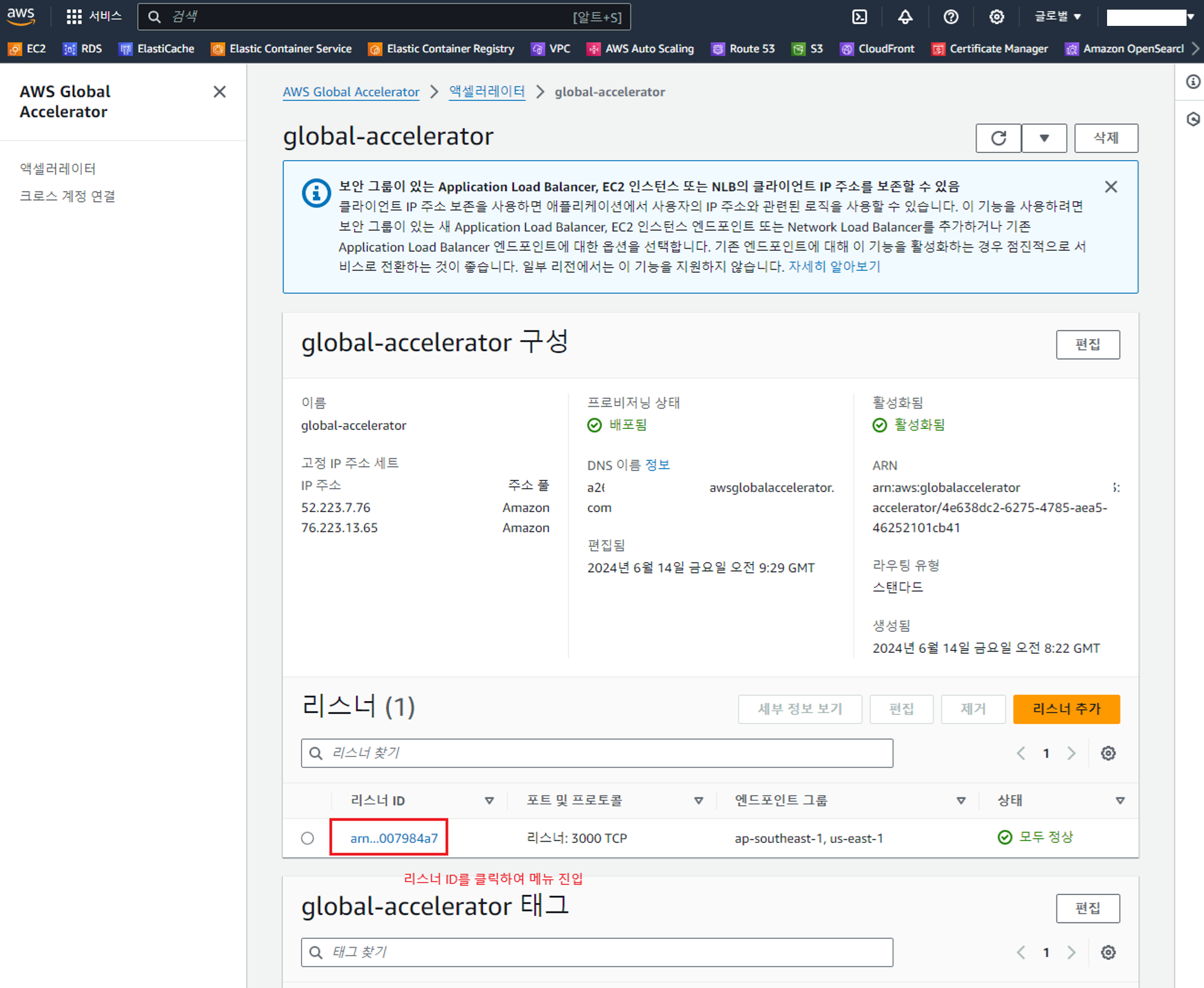This screenshot has height=988, width=1204.
Task: Open the notifications bell
Action: 905,16
